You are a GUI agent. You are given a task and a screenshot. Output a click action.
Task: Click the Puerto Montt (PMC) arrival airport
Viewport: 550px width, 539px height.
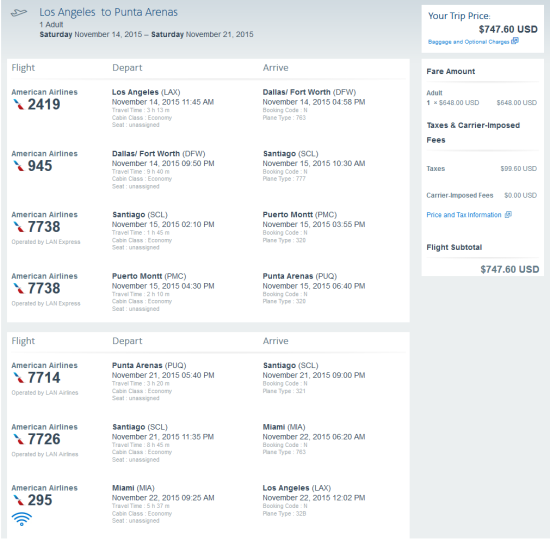pyautogui.click(x=300, y=215)
